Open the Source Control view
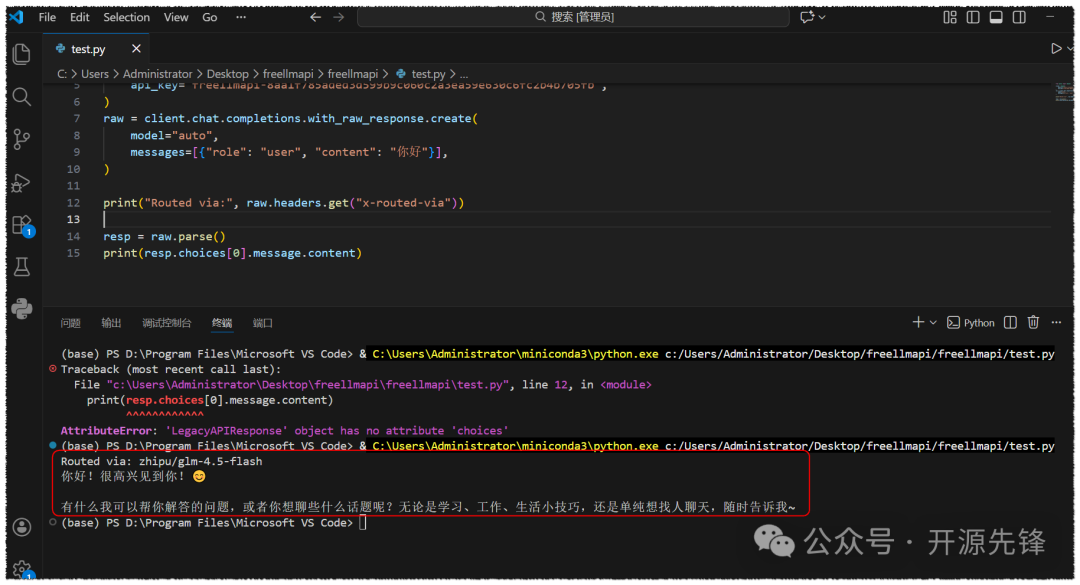The height and width of the screenshot is (585, 1080). click(21, 139)
